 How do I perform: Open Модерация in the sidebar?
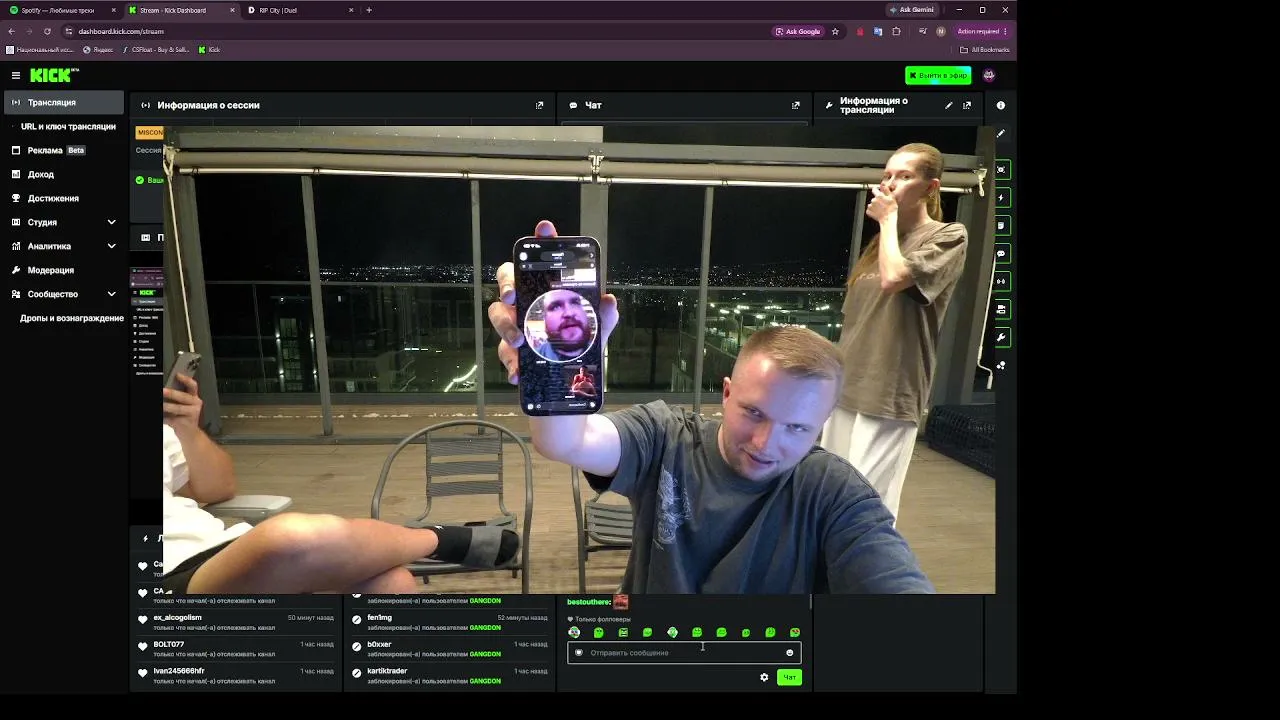coord(62,270)
